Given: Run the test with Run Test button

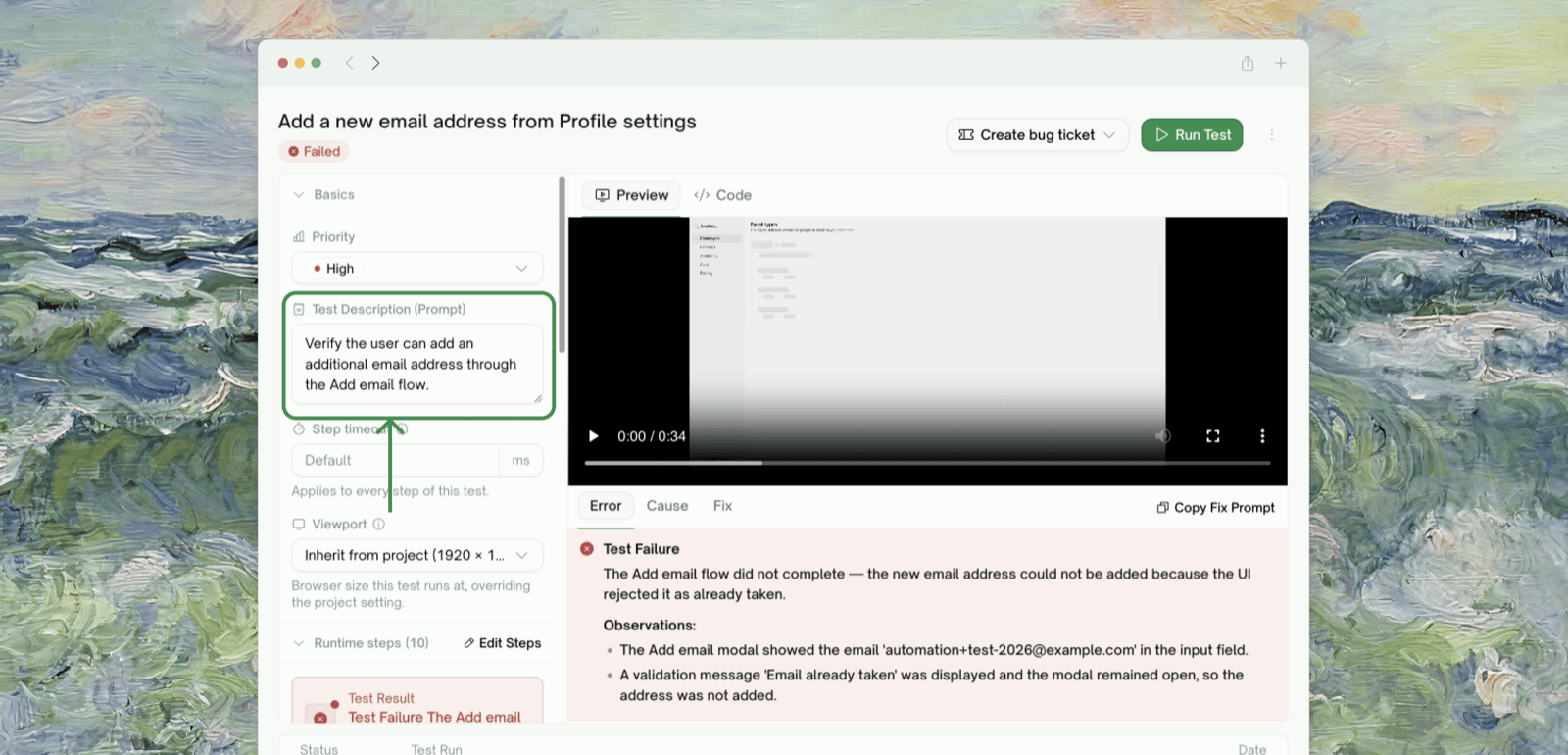Looking at the screenshot, I should click(x=1192, y=135).
